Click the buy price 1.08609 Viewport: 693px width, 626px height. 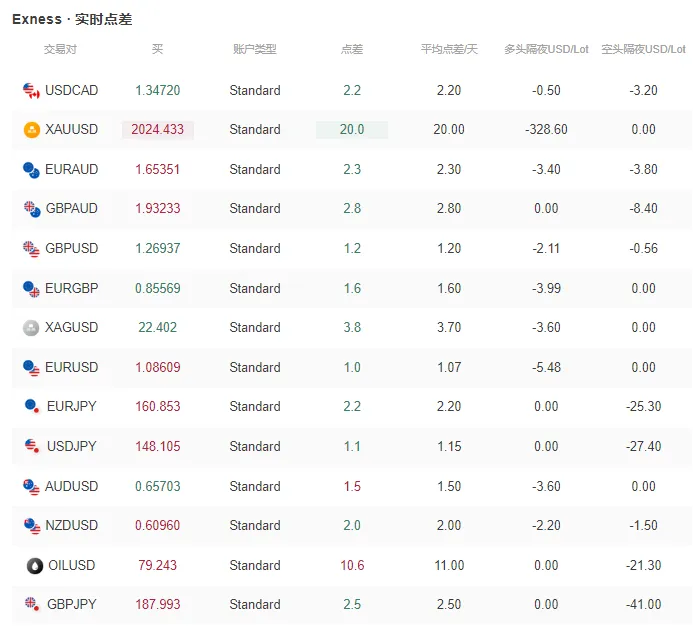click(x=158, y=367)
